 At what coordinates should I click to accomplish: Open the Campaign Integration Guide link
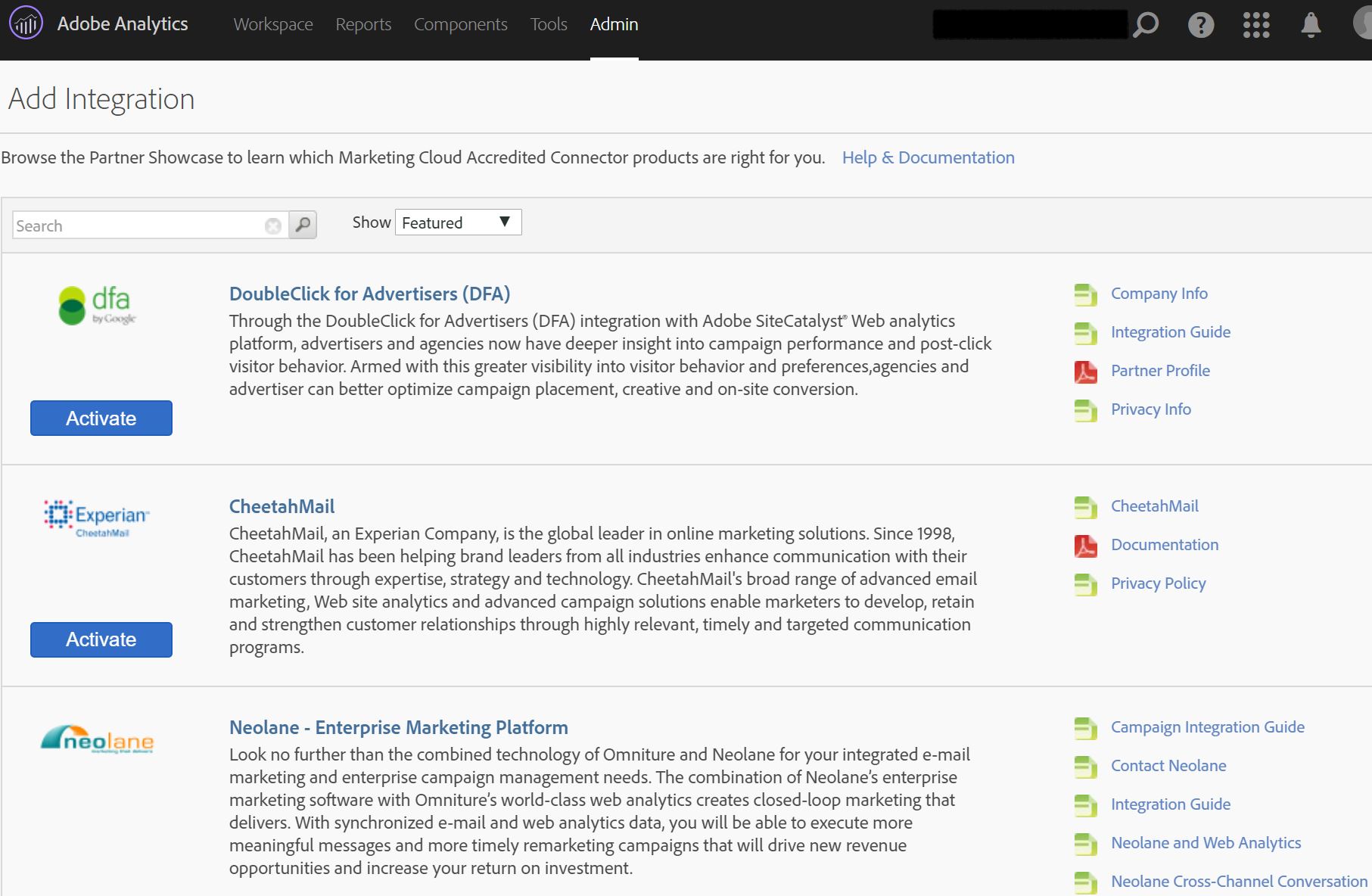click(1207, 727)
